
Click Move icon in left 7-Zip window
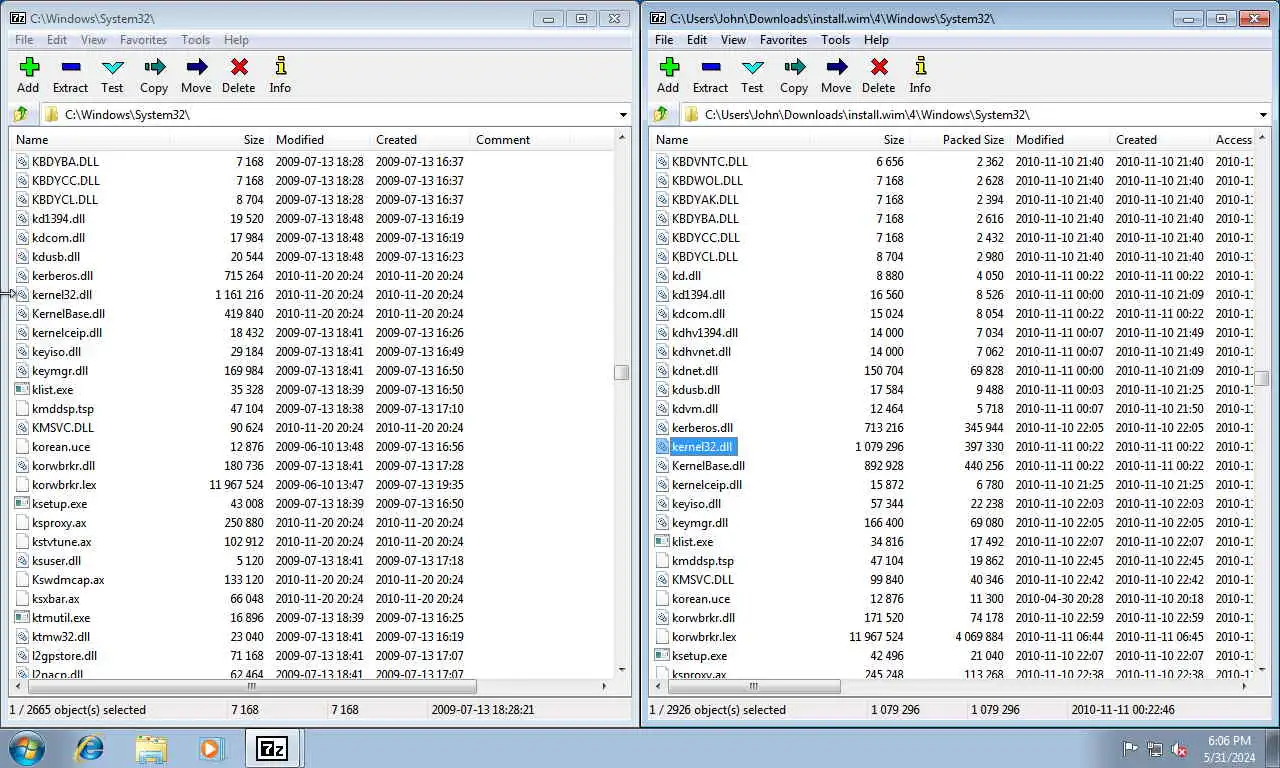tap(196, 67)
